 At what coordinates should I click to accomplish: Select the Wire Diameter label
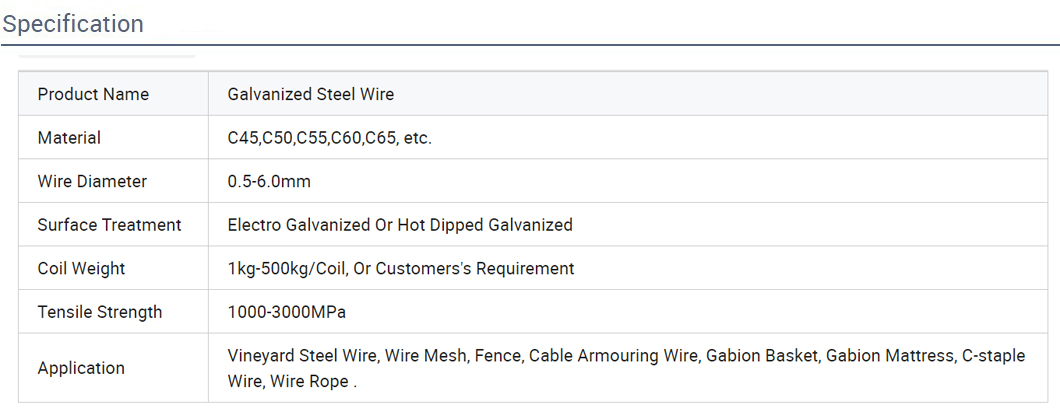point(92,181)
